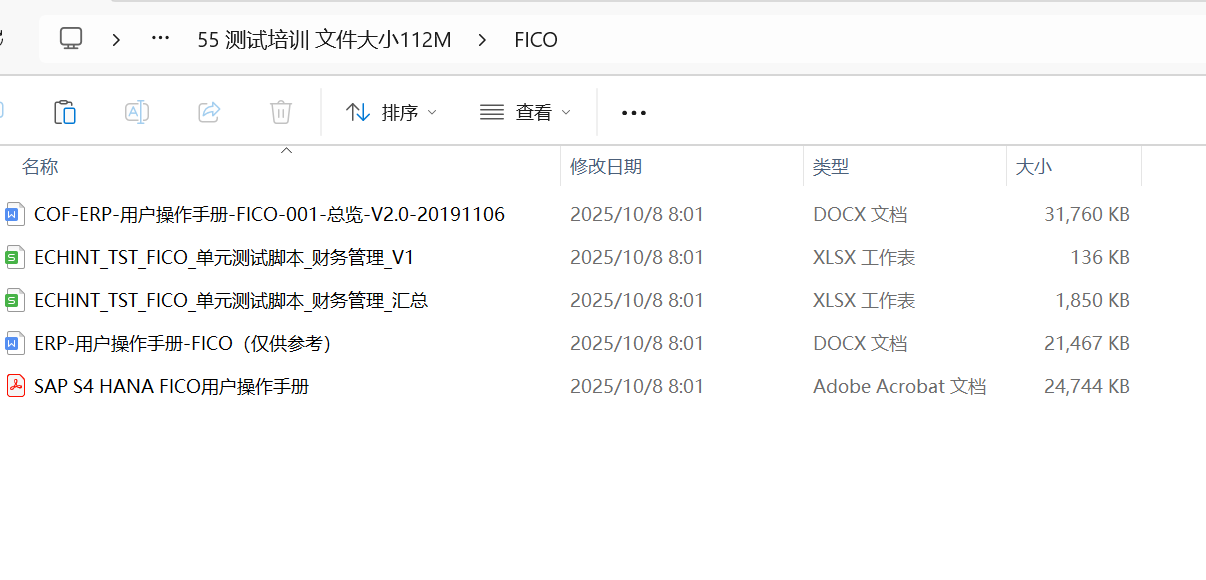Viewport: 1206px width, 580px height.
Task: Click the delete trash can icon
Action: pyautogui.click(x=281, y=112)
